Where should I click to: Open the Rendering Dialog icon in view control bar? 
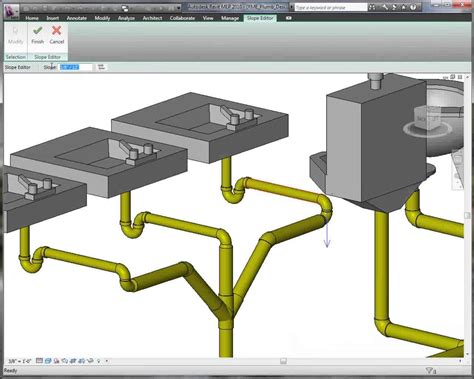[73, 361]
